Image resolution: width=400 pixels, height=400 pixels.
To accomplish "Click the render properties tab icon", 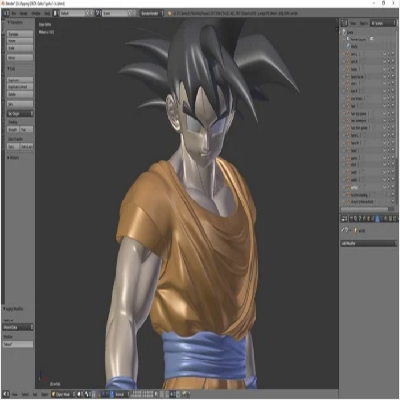I will (x=351, y=219).
